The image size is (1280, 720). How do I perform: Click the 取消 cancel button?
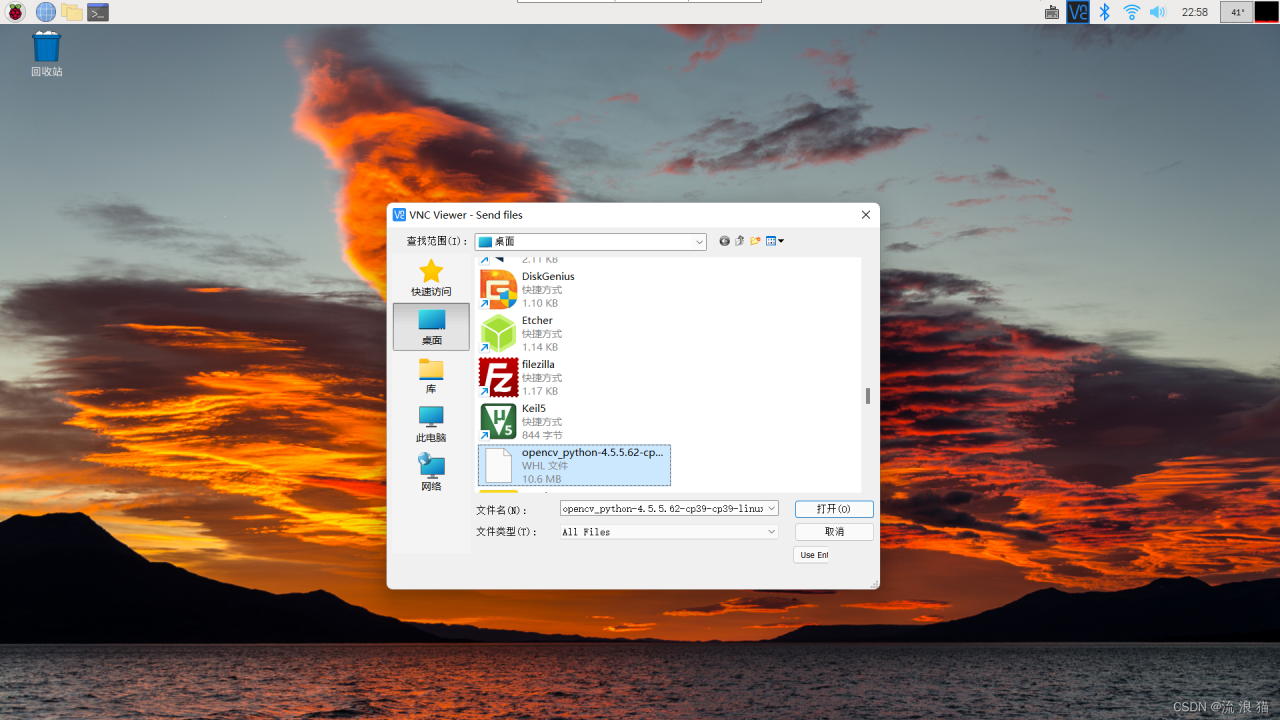pyautogui.click(x=834, y=532)
